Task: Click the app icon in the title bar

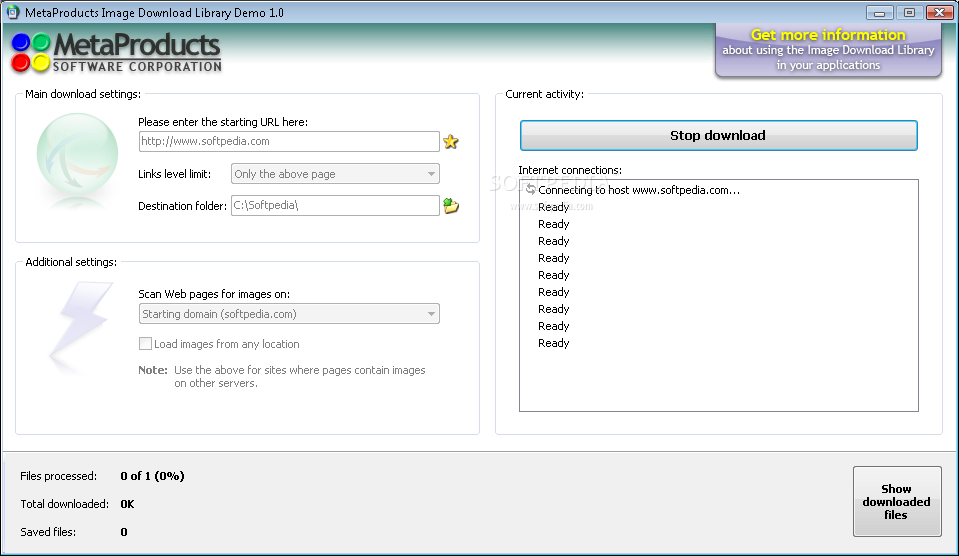Action: 12,12
